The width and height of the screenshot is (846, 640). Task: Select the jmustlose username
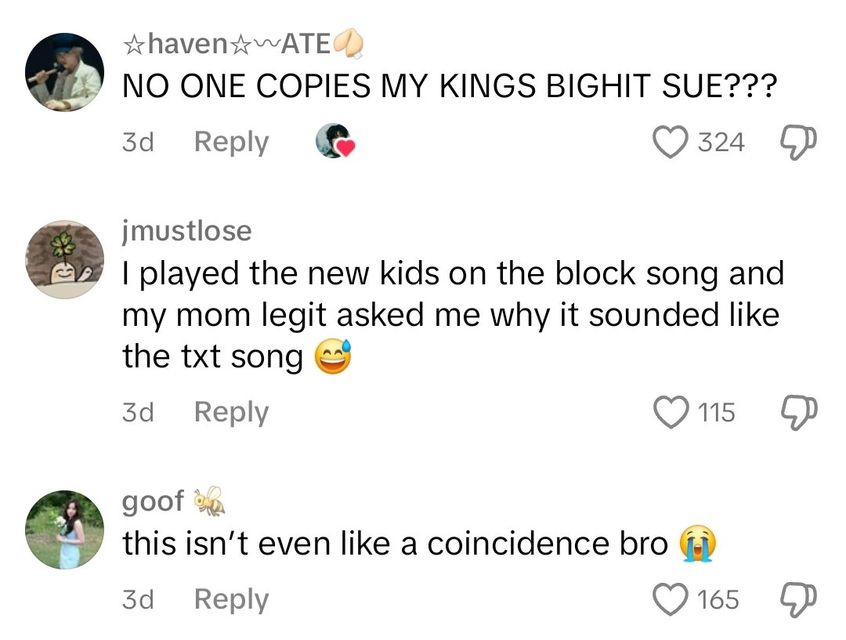(x=186, y=231)
